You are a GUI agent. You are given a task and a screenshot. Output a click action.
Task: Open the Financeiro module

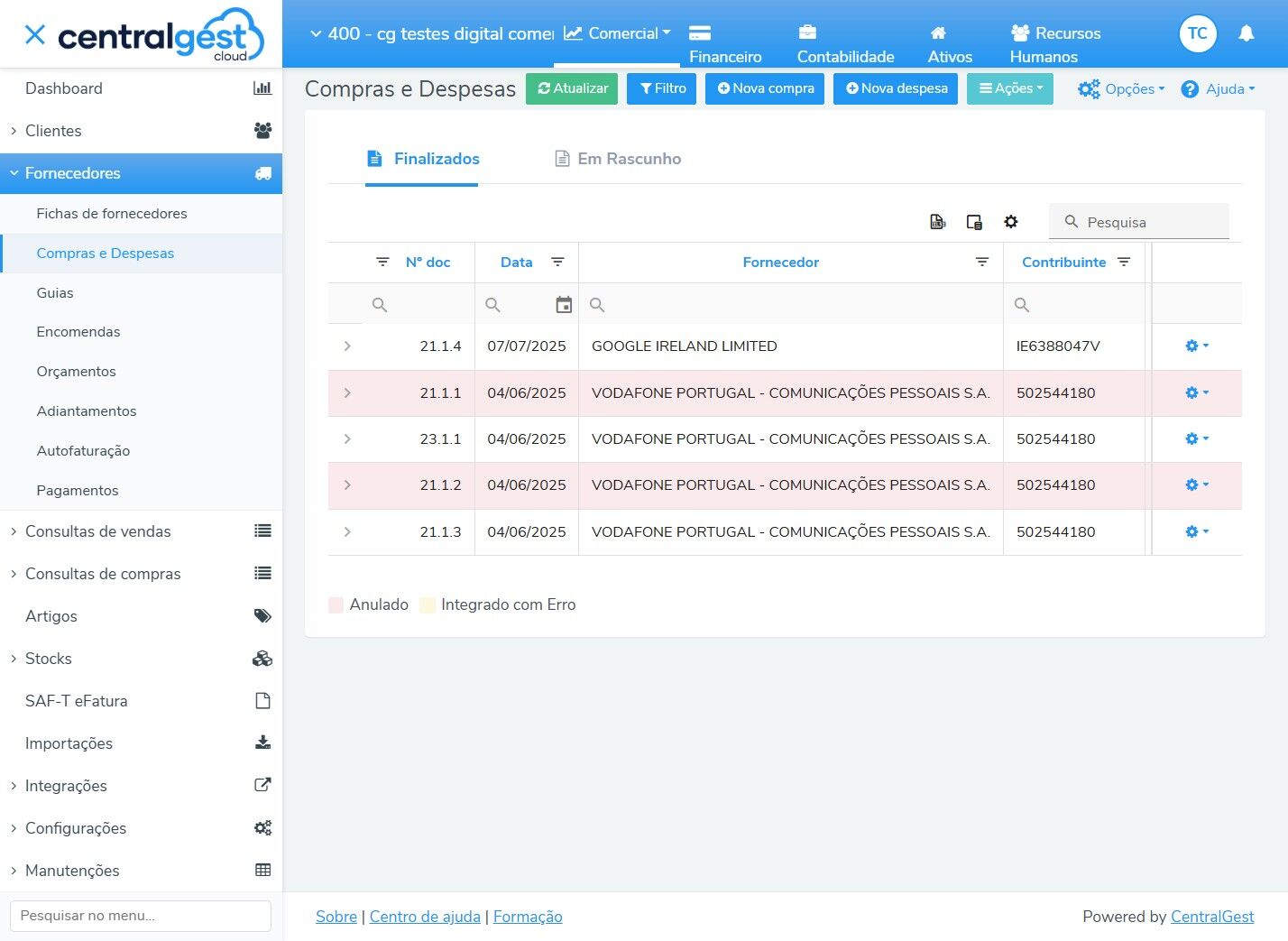pos(725,44)
